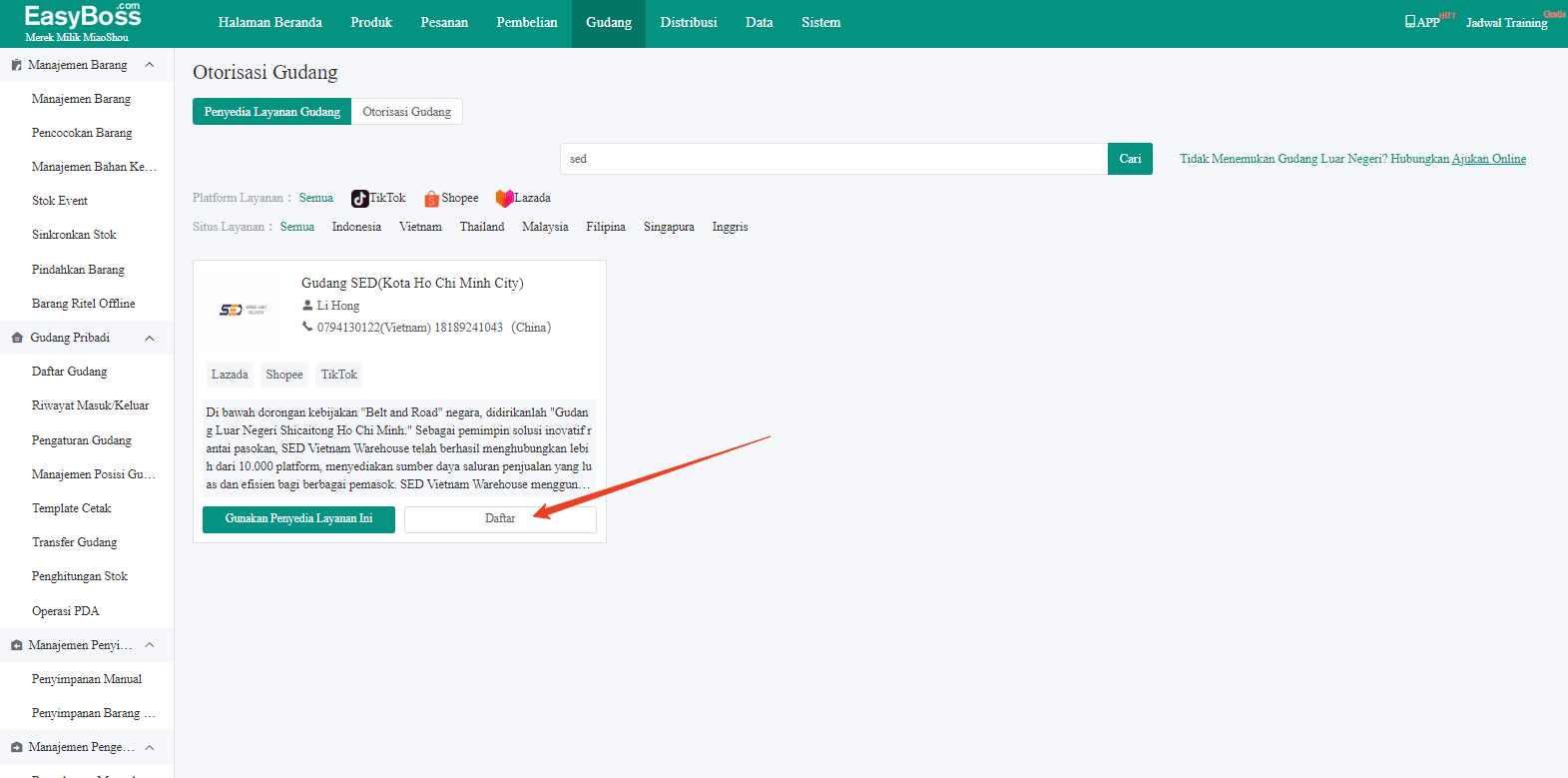The height and width of the screenshot is (778, 1568).
Task: Click the TikTok platform icon
Action: (x=359, y=199)
